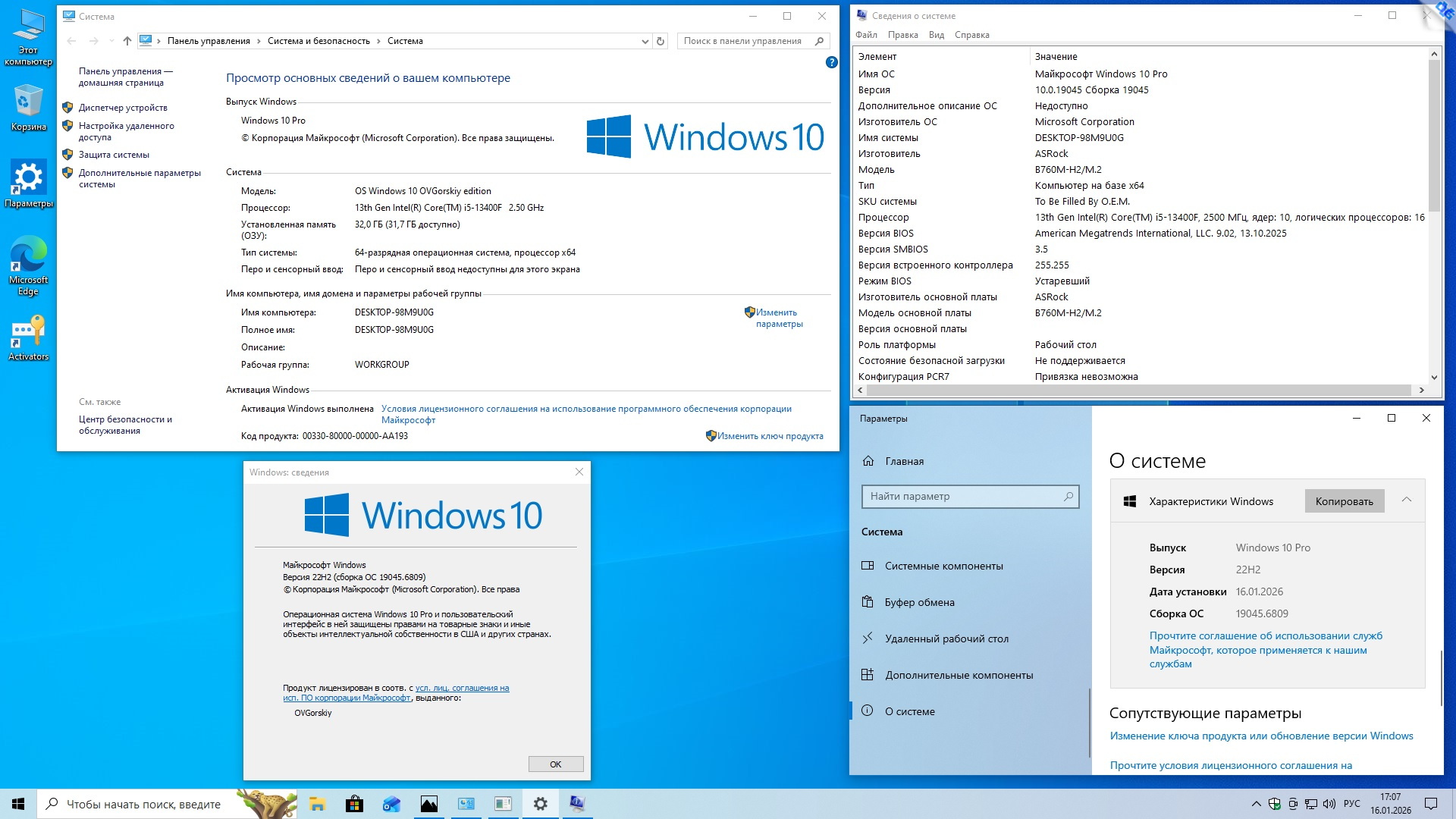Show hidden system tray icons

[x=1256, y=804]
